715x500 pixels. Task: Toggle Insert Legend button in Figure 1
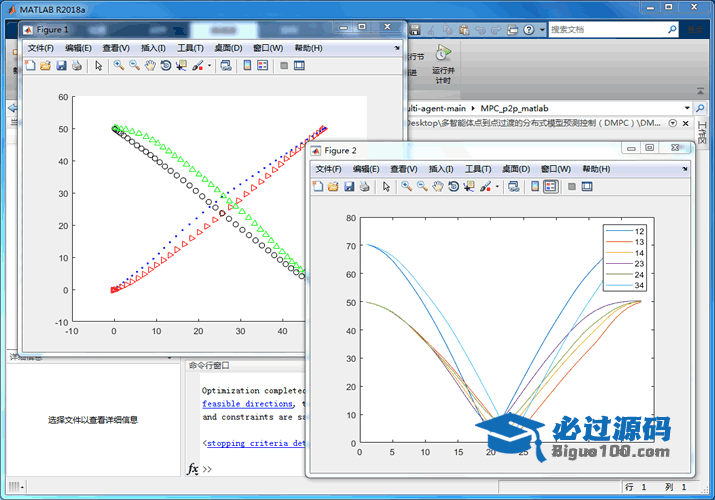point(263,66)
